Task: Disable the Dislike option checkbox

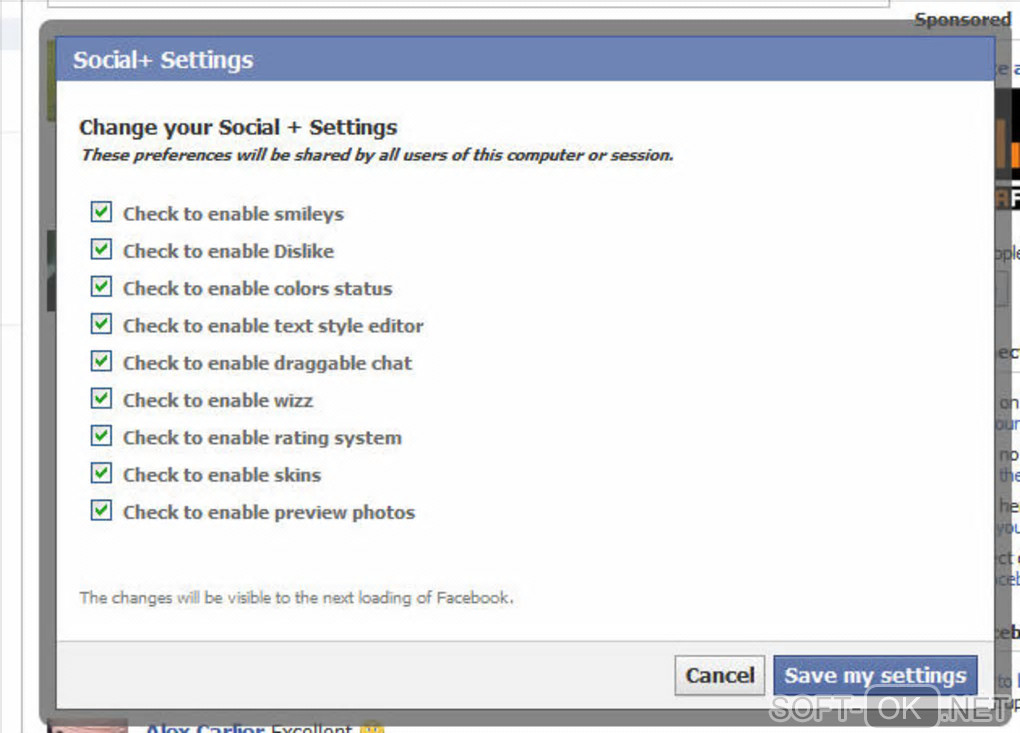Action: click(101, 249)
